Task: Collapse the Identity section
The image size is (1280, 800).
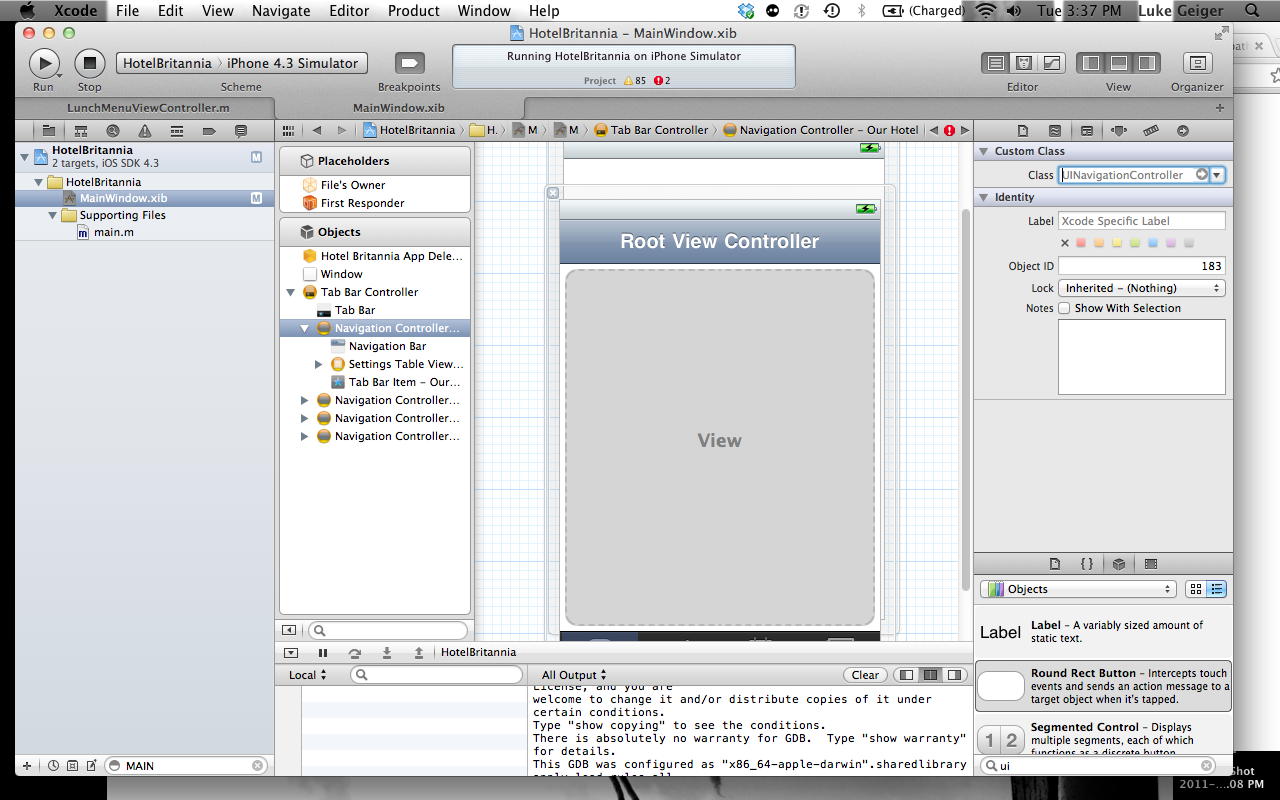Action: pos(984,197)
